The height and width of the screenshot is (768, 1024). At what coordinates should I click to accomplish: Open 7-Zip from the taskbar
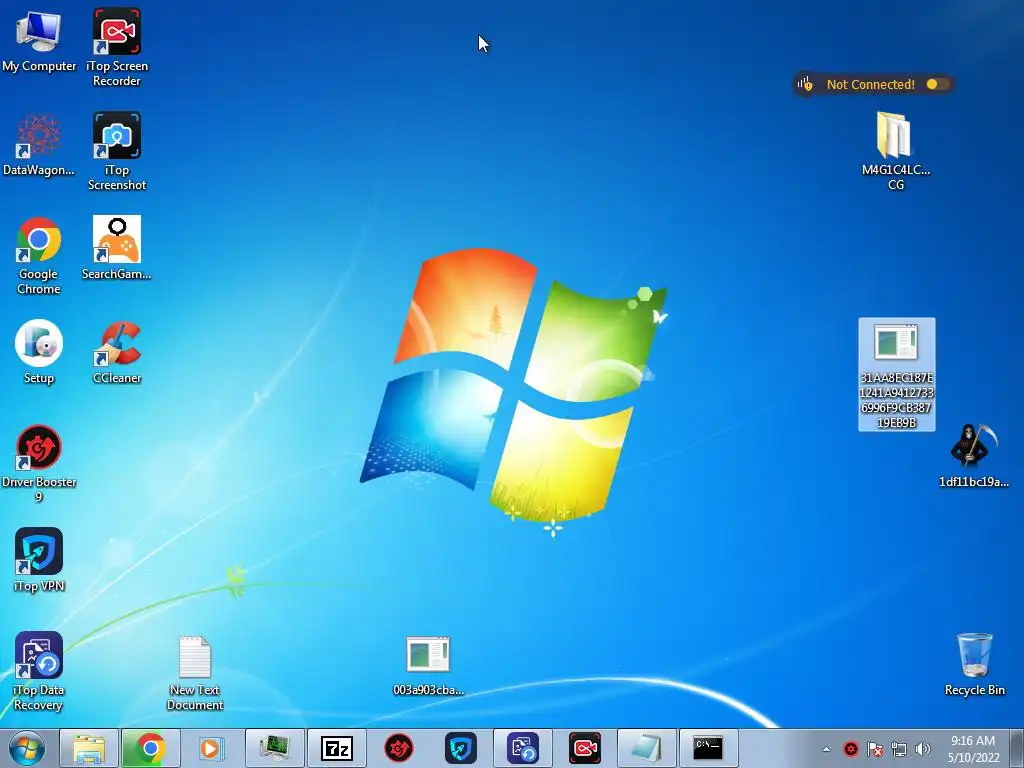[336, 748]
